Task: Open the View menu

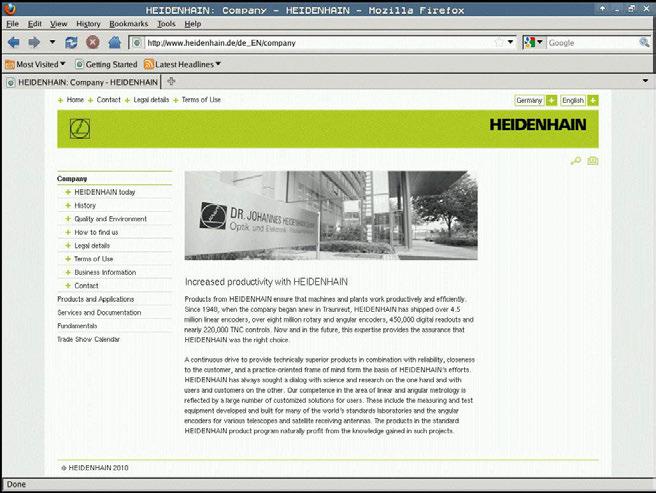Action: tap(59, 24)
